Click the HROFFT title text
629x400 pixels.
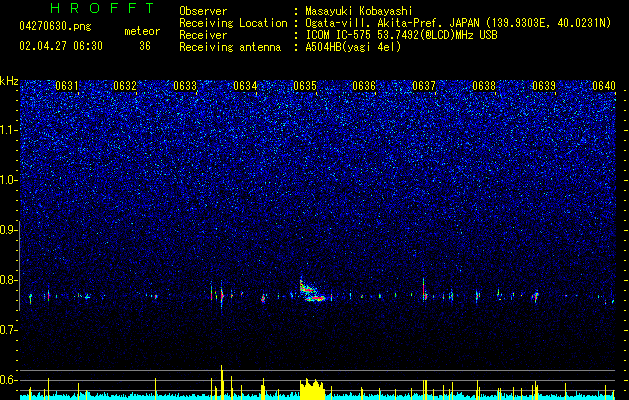coord(103,8)
